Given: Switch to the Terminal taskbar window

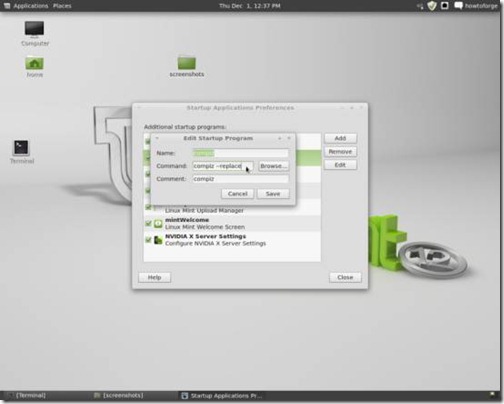Looking at the screenshot, I should [27, 395].
